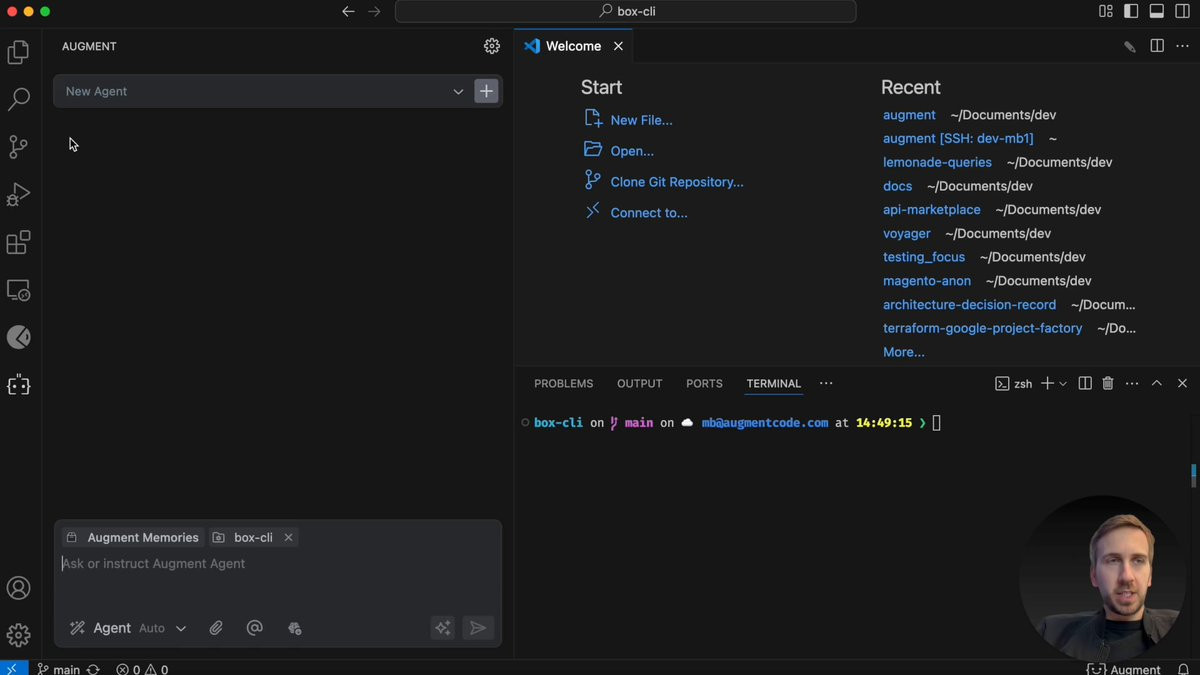Toggle the secondary side bar
Image resolution: width=1200 pixels, height=675 pixels.
click(x=1182, y=12)
